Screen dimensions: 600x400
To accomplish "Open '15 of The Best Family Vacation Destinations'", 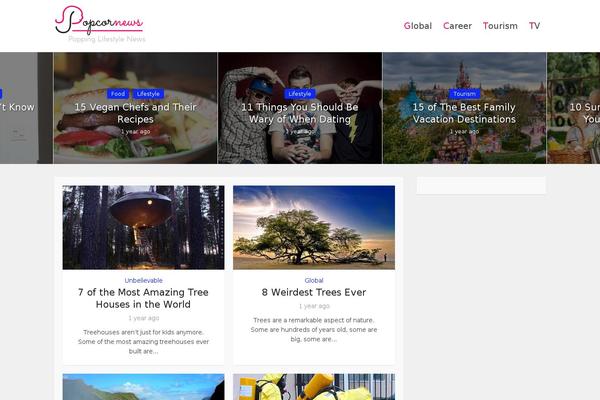I will tap(464, 113).
